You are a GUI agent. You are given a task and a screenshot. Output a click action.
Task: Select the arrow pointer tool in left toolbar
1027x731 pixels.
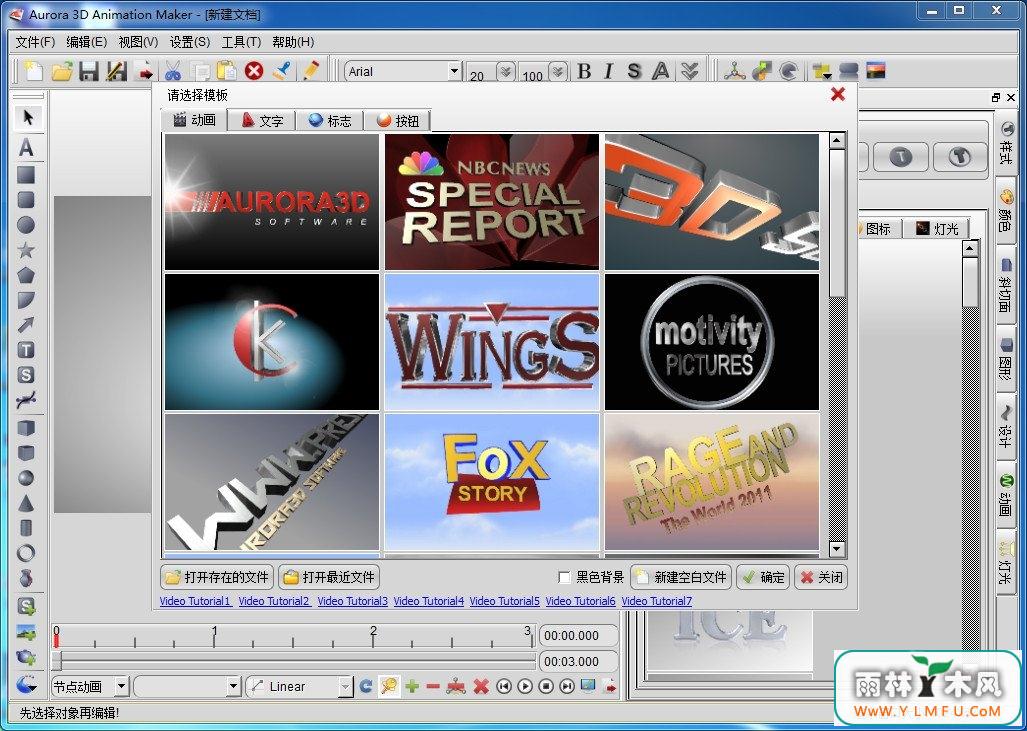27,118
